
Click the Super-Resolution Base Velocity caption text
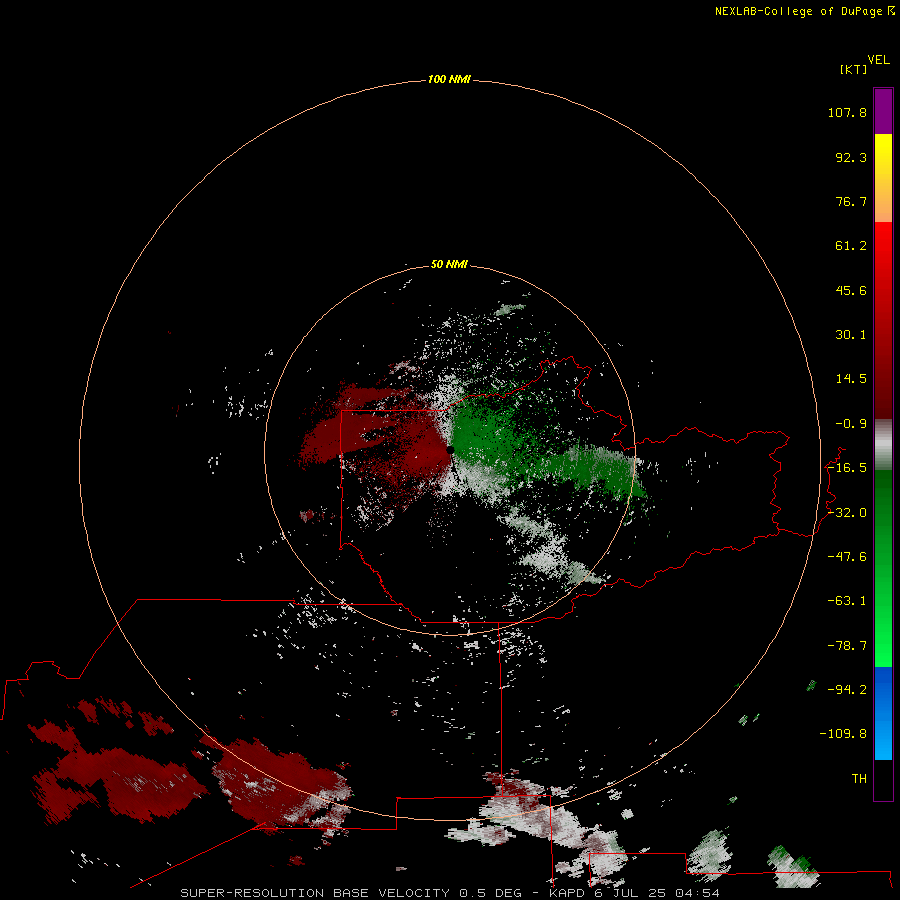tap(449, 893)
